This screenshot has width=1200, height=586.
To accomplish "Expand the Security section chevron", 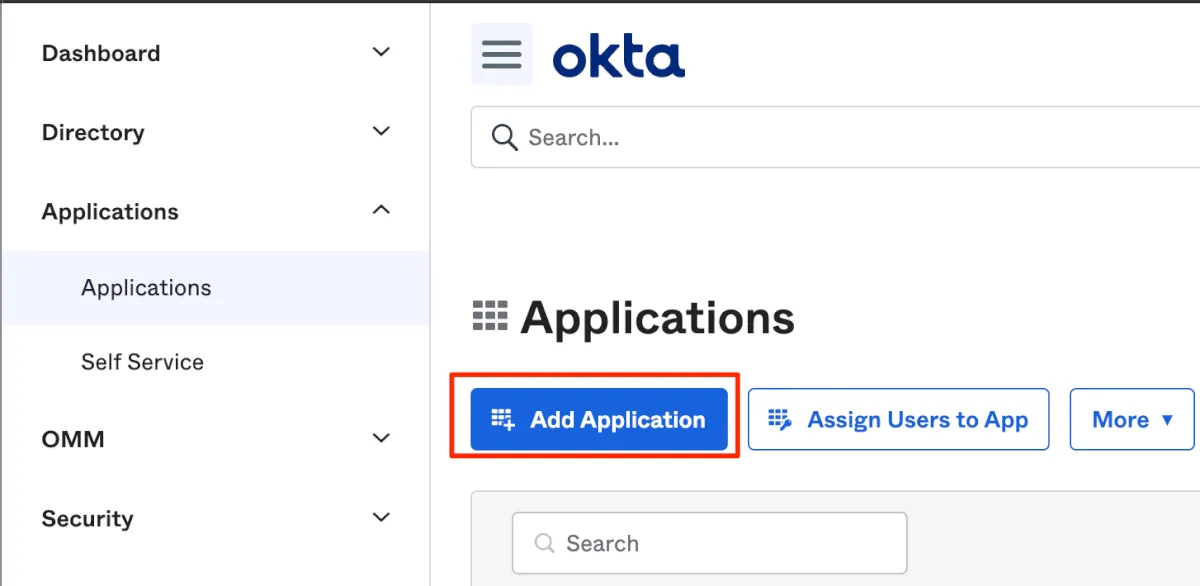I will pos(381,517).
